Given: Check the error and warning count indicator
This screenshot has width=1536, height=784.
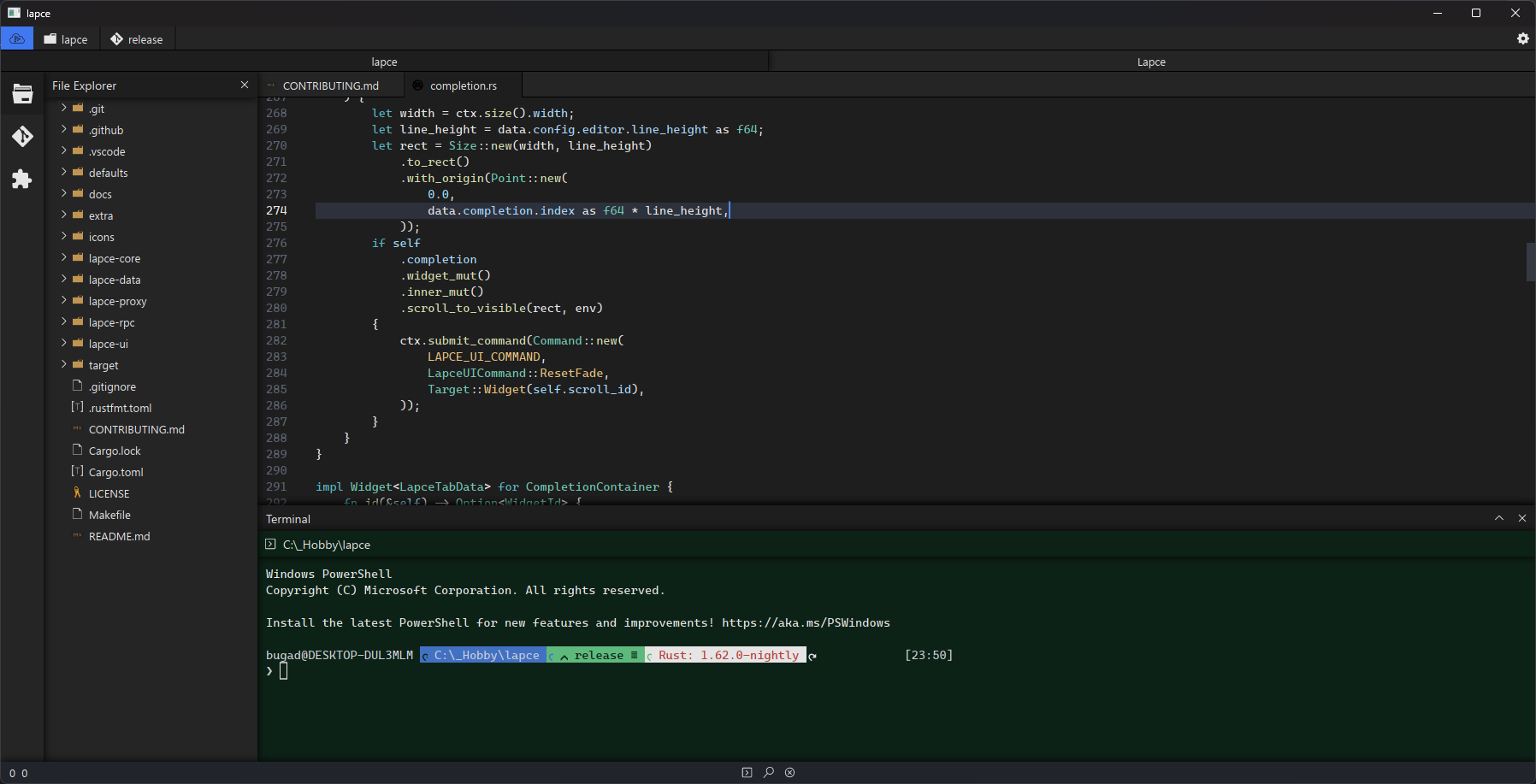Looking at the screenshot, I should point(17,772).
